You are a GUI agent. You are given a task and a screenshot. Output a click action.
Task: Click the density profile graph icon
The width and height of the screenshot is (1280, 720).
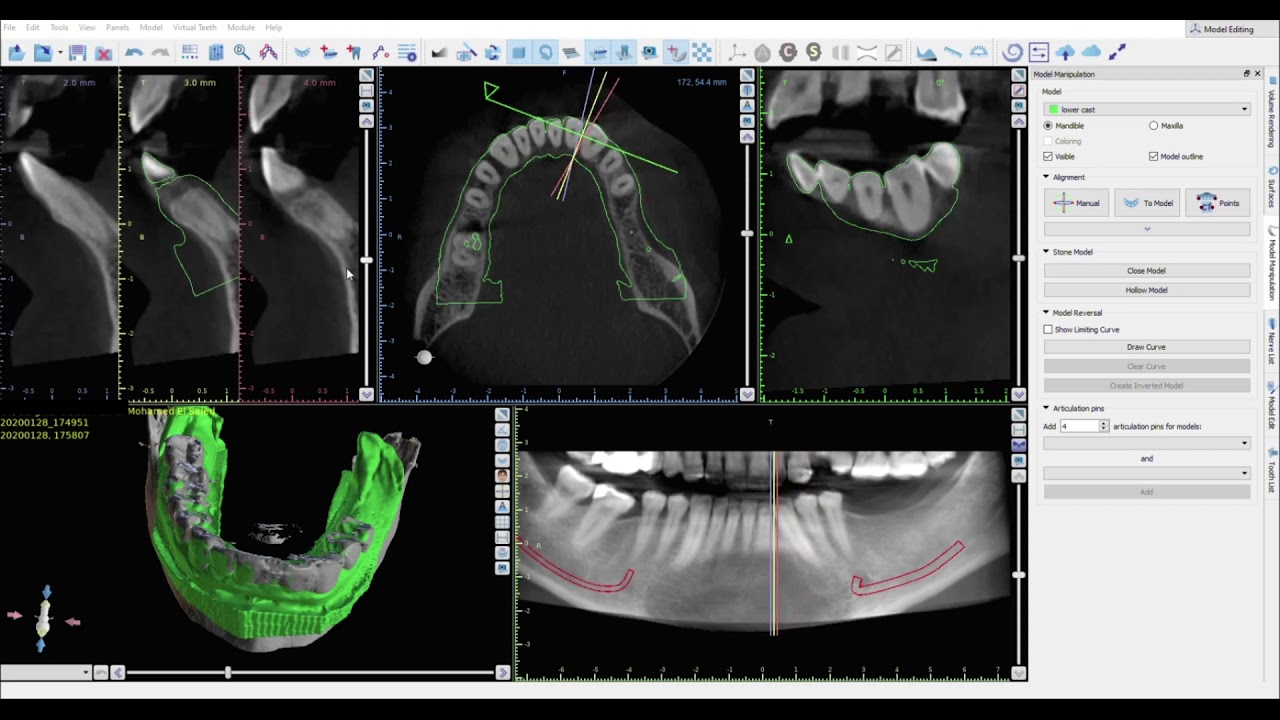(x=926, y=52)
